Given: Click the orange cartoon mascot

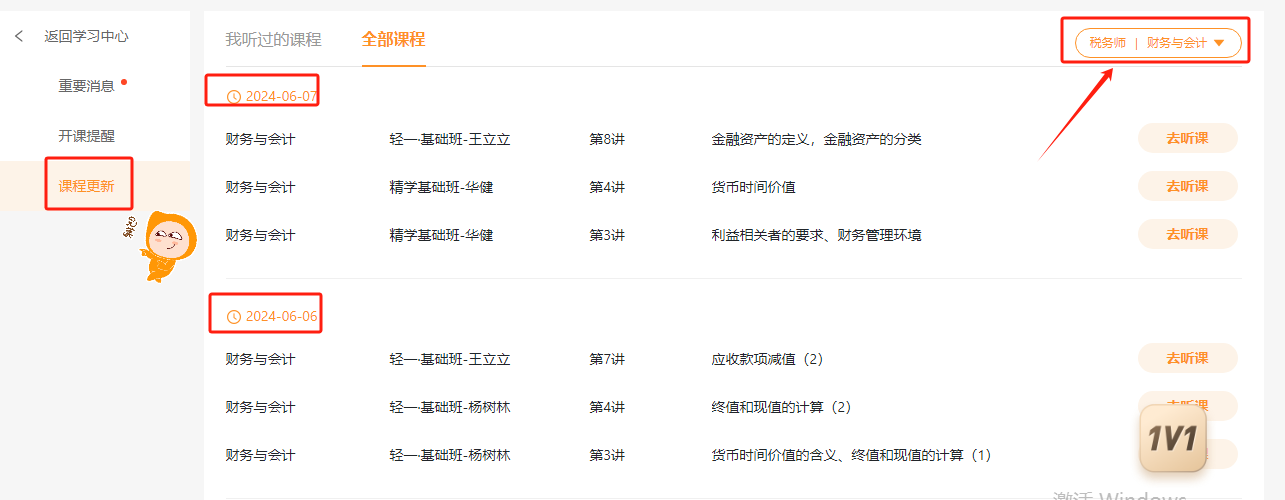Looking at the screenshot, I should (x=167, y=245).
